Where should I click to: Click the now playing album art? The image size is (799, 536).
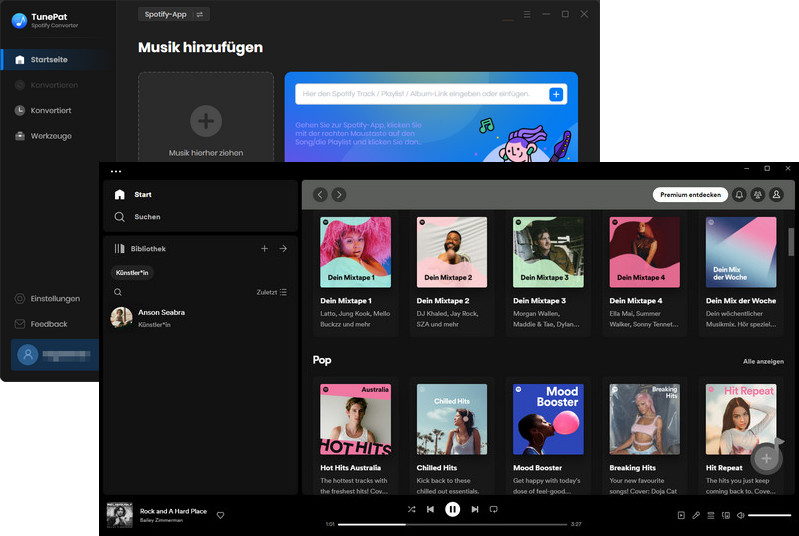[120, 515]
